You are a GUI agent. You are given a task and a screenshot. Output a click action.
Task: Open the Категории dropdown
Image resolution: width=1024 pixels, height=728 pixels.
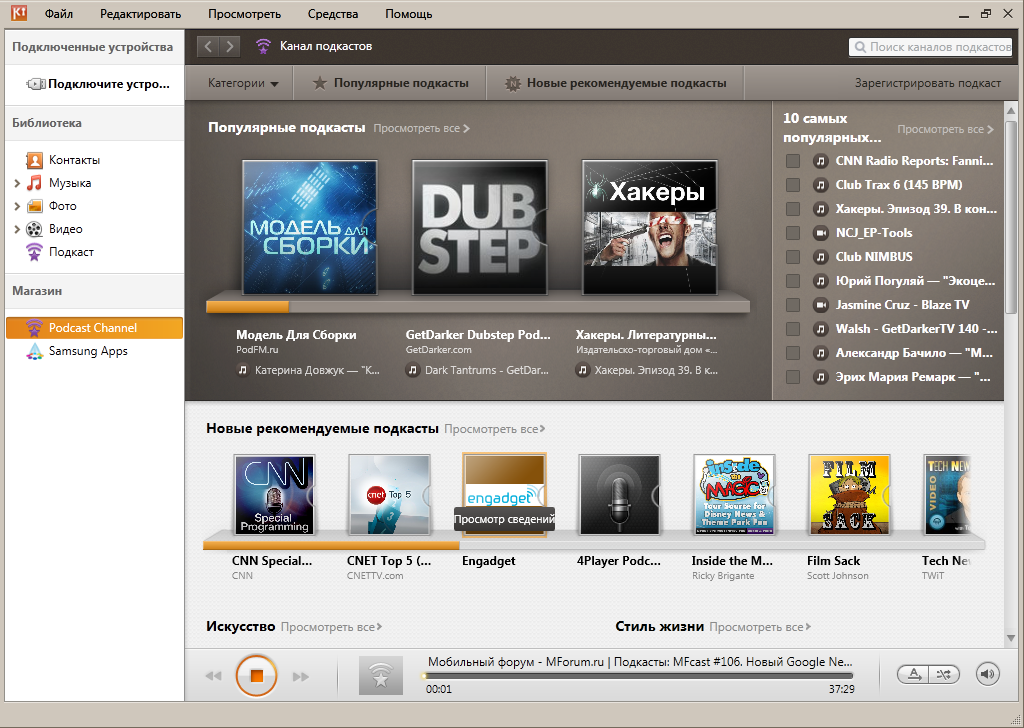[243, 83]
